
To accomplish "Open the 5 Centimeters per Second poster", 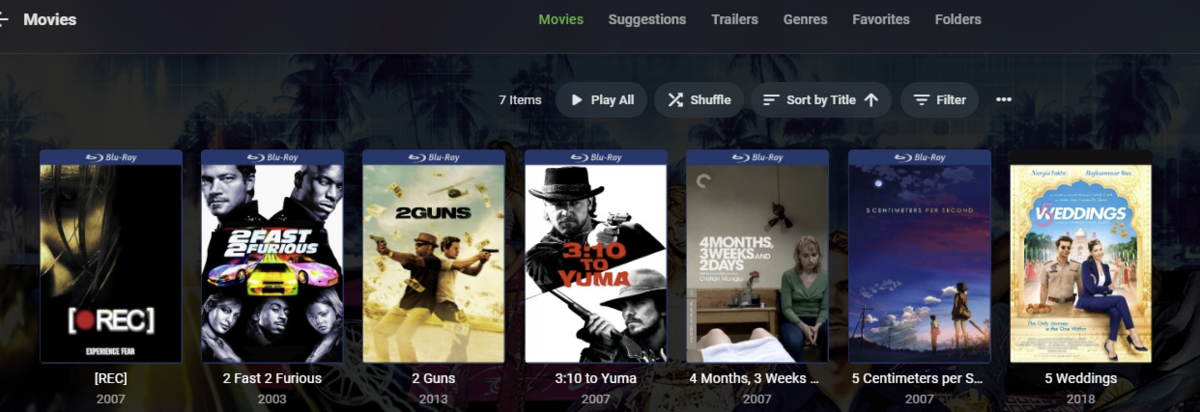I will point(919,256).
